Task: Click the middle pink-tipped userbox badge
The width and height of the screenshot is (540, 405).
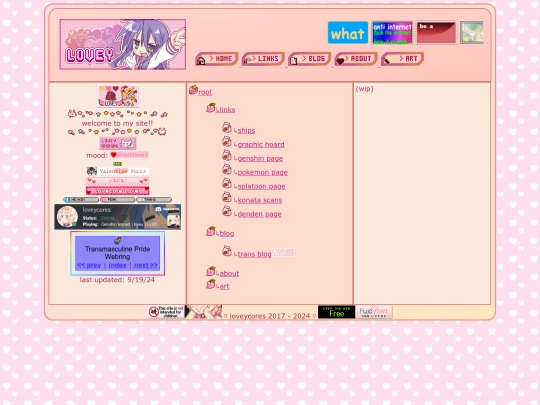Action: coord(117,199)
